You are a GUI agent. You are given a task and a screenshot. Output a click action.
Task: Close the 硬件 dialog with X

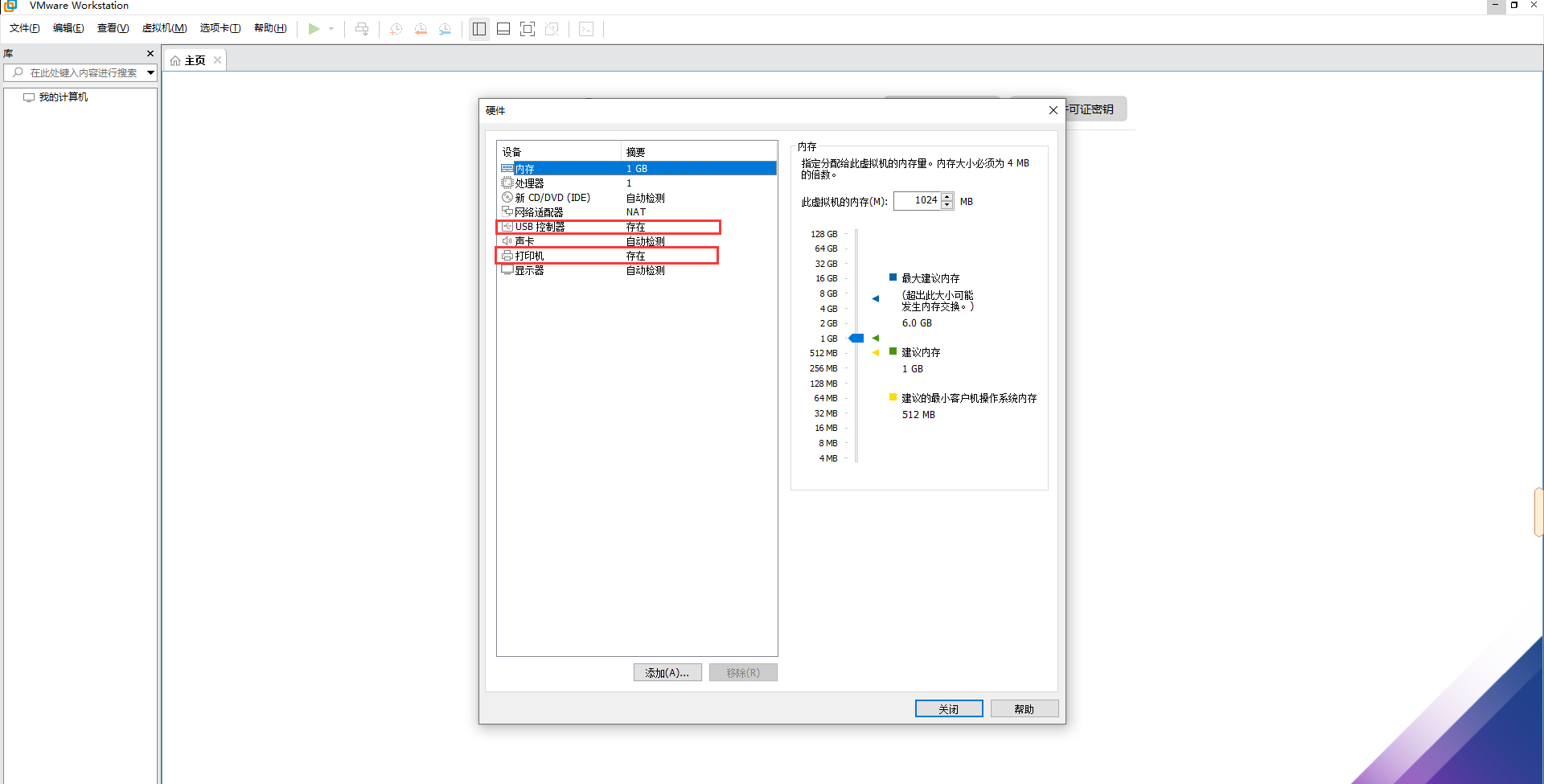click(x=1053, y=110)
